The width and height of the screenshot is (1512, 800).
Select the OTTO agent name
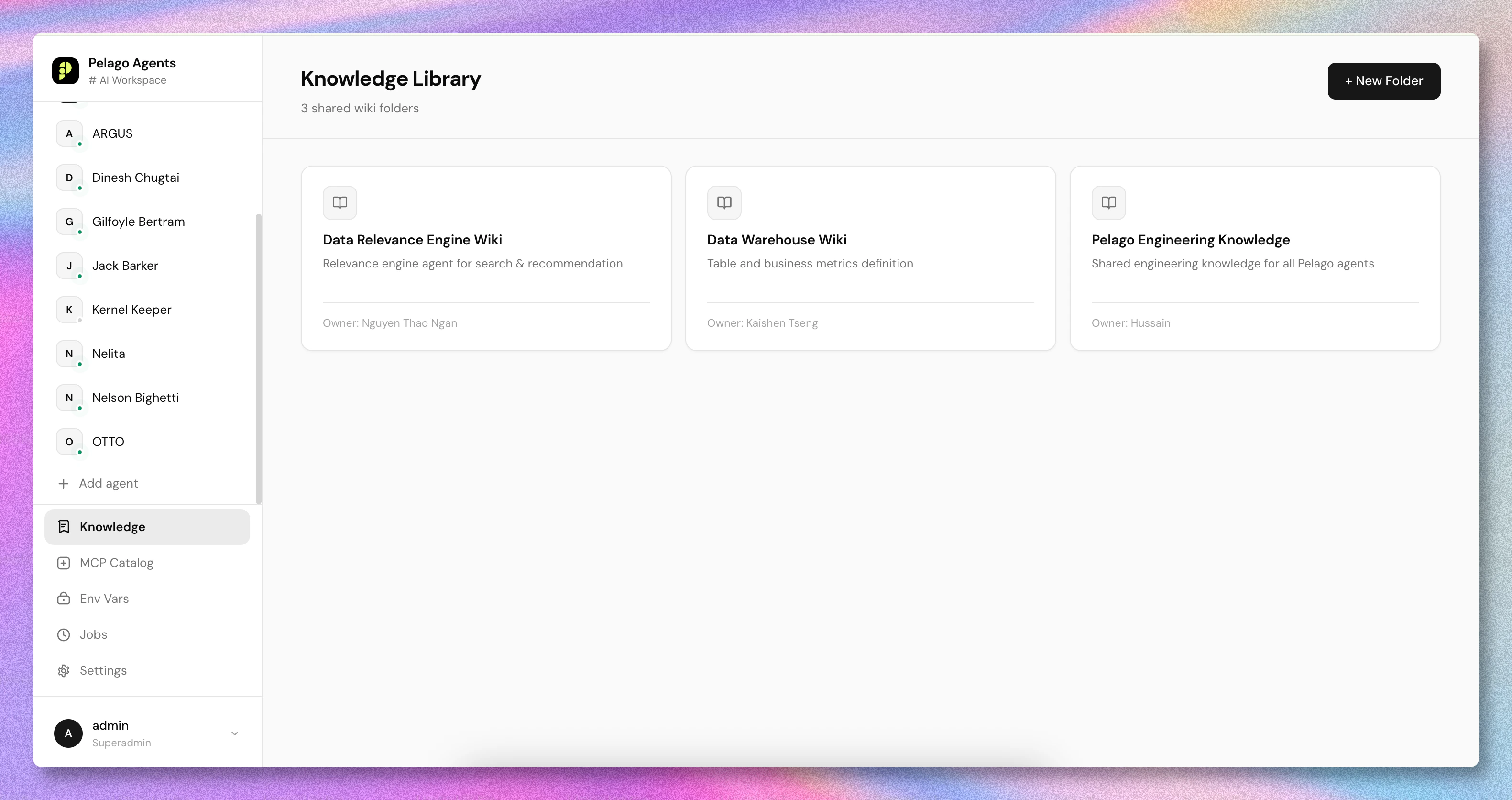pyautogui.click(x=108, y=442)
